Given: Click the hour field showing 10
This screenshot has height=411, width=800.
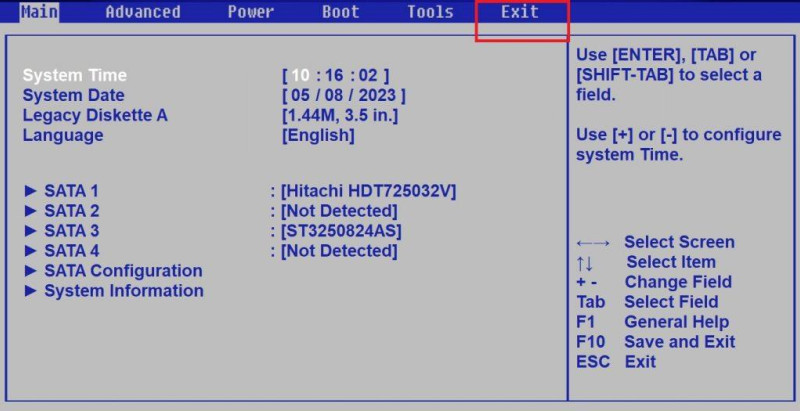Looking at the screenshot, I should [x=301, y=75].
